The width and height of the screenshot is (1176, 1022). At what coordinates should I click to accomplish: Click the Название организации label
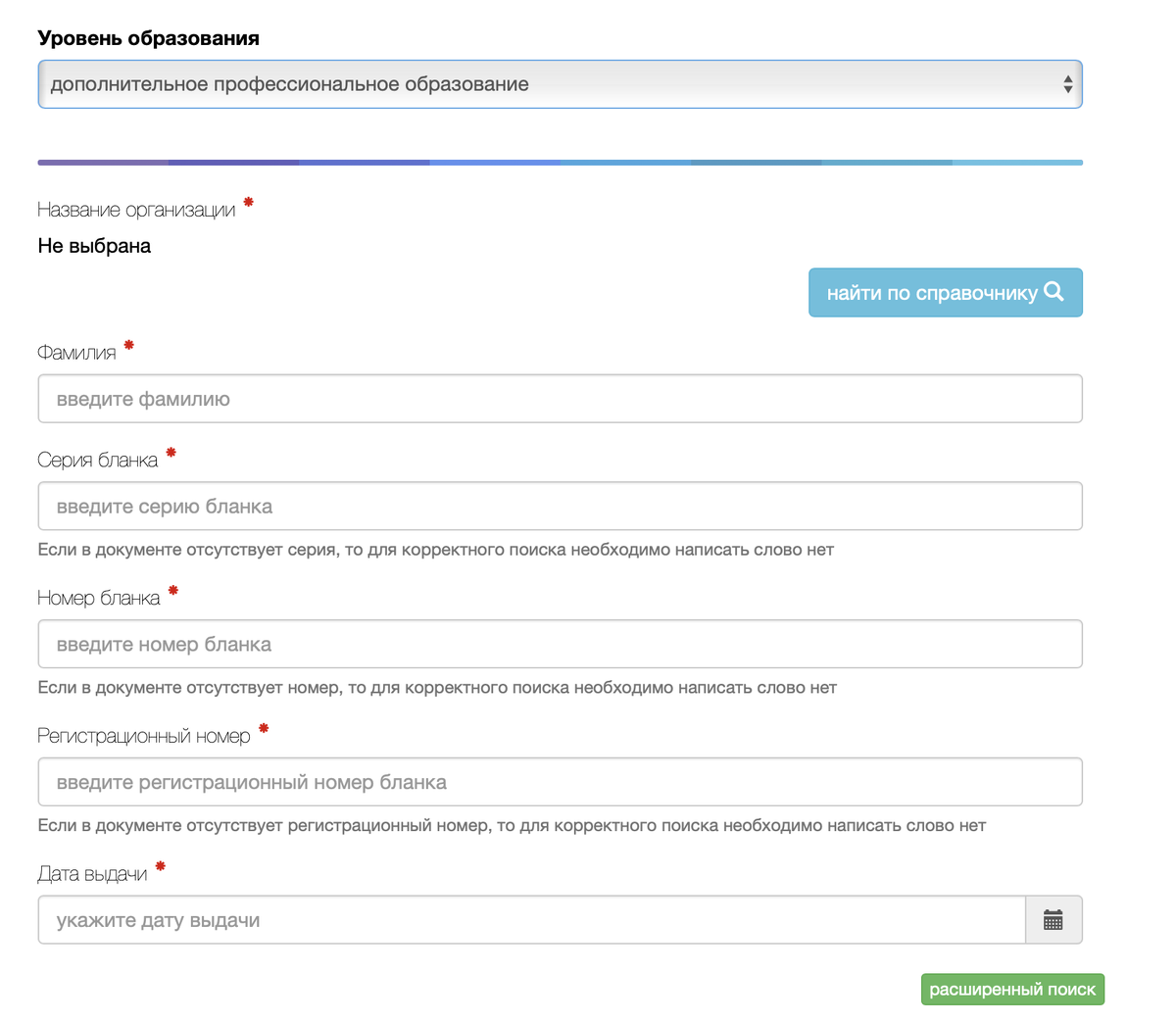(x=136, y=210)
